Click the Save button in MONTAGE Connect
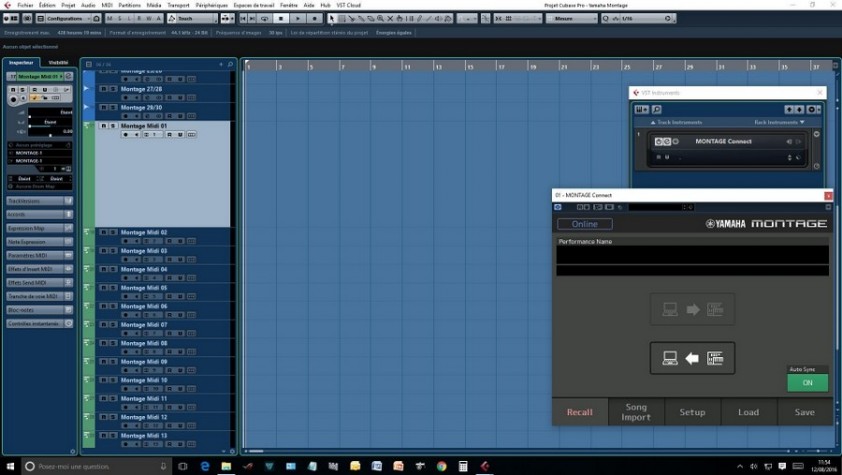The width and height of the screenshot is (842, 475). click(x=804, y=412)
